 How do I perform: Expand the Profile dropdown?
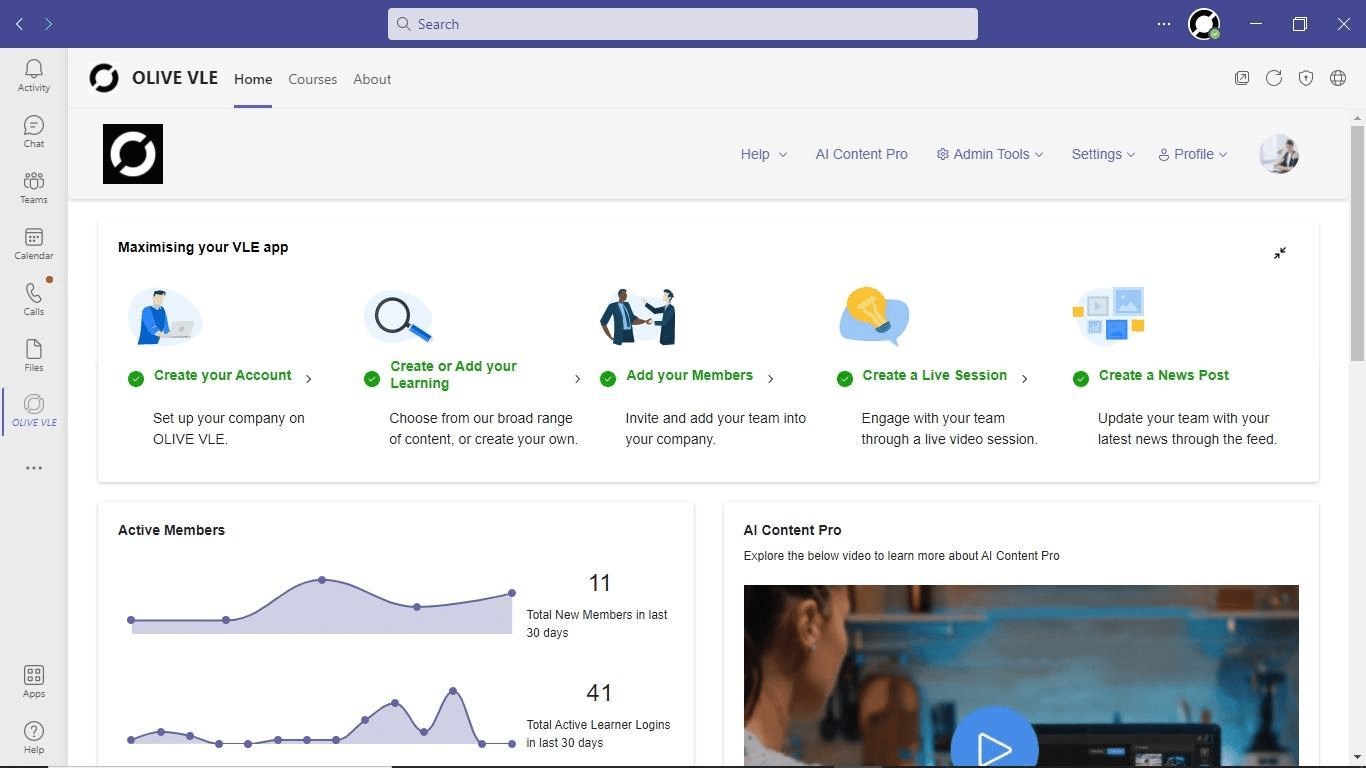coord(1193,154)
